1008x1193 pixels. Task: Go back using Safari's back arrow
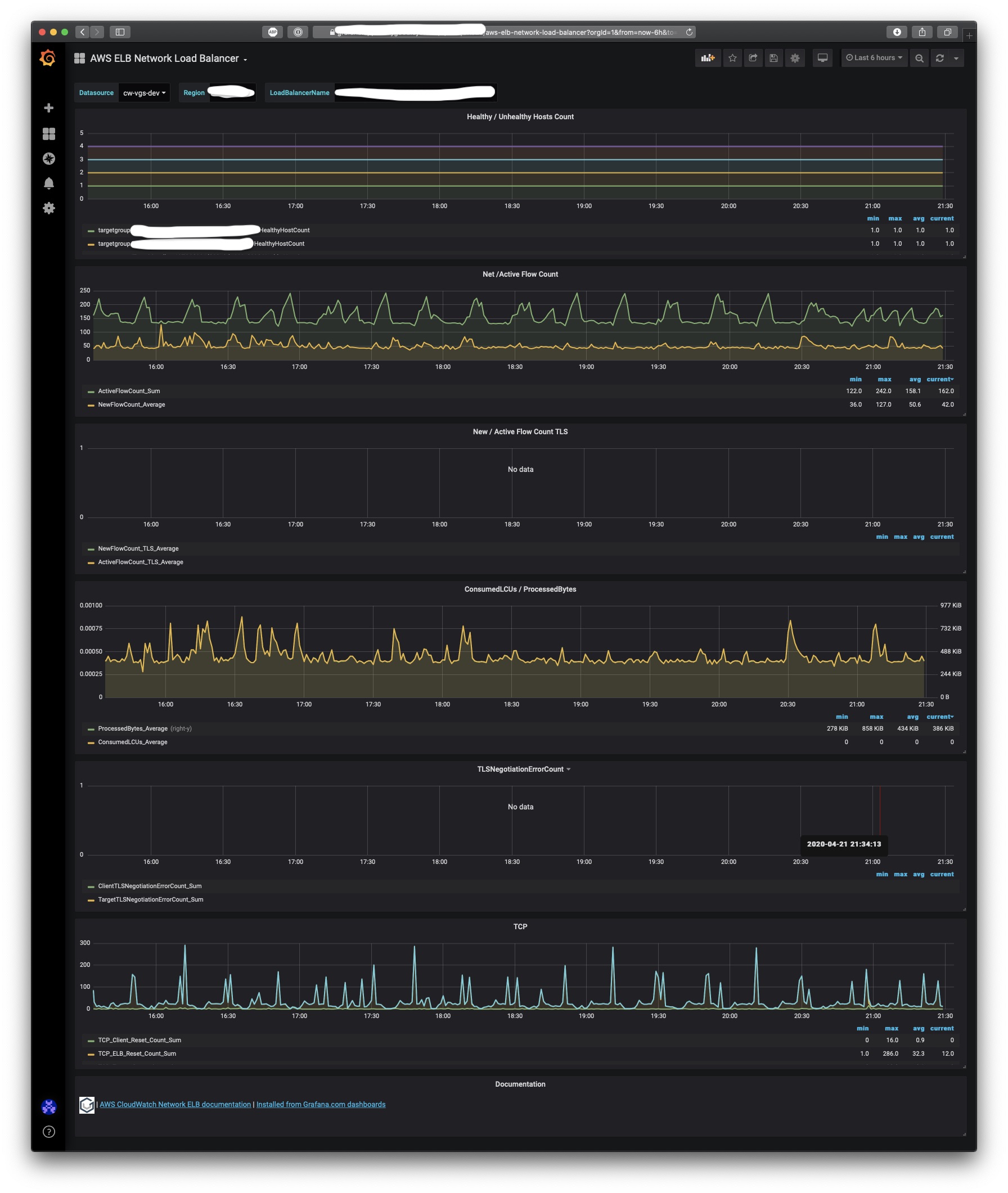click(x=82, y=32)
